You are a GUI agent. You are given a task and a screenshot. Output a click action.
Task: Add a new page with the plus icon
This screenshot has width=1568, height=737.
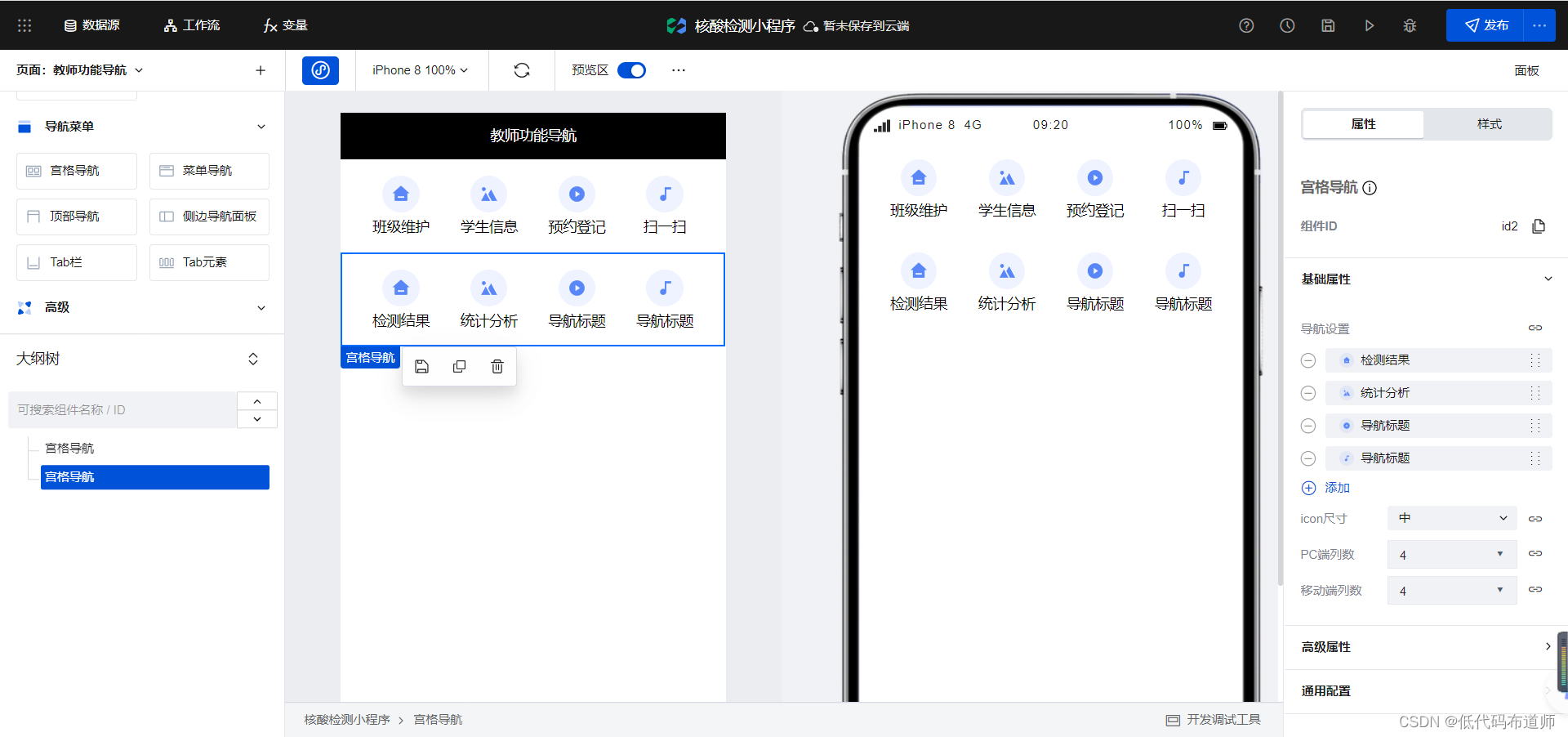[261, 70]
